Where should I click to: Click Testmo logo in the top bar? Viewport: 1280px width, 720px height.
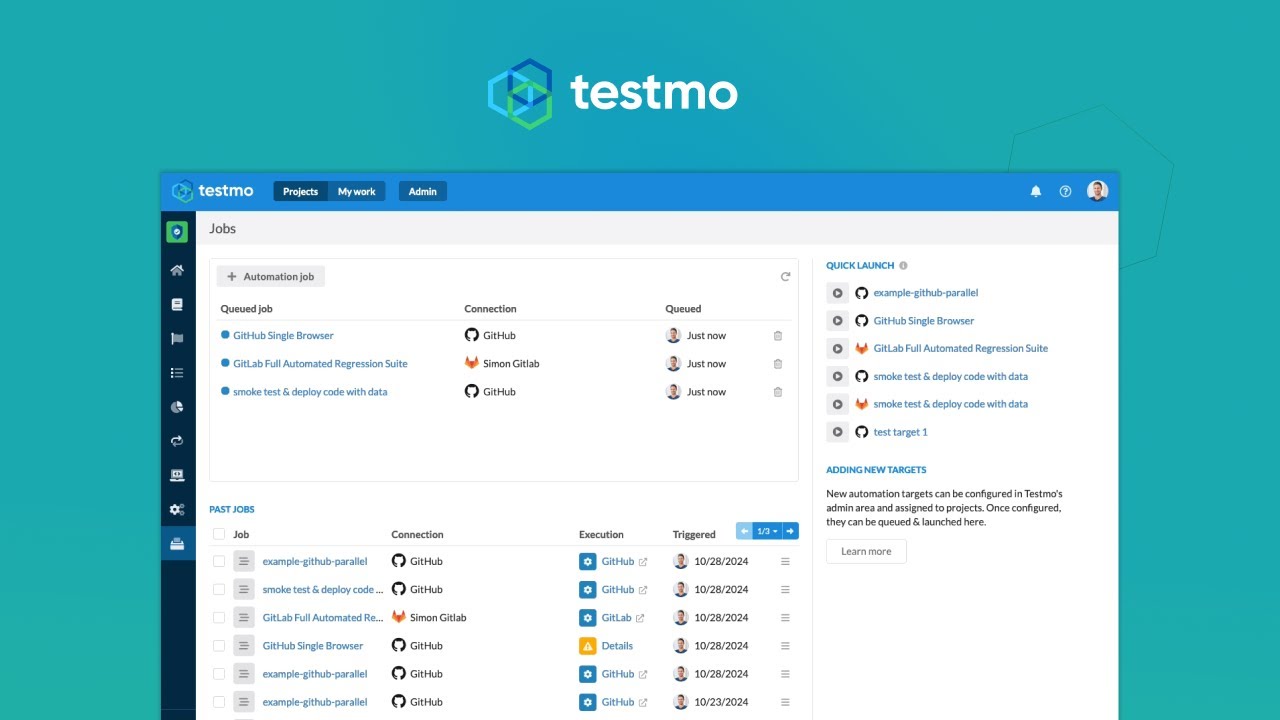pos(212,191)
